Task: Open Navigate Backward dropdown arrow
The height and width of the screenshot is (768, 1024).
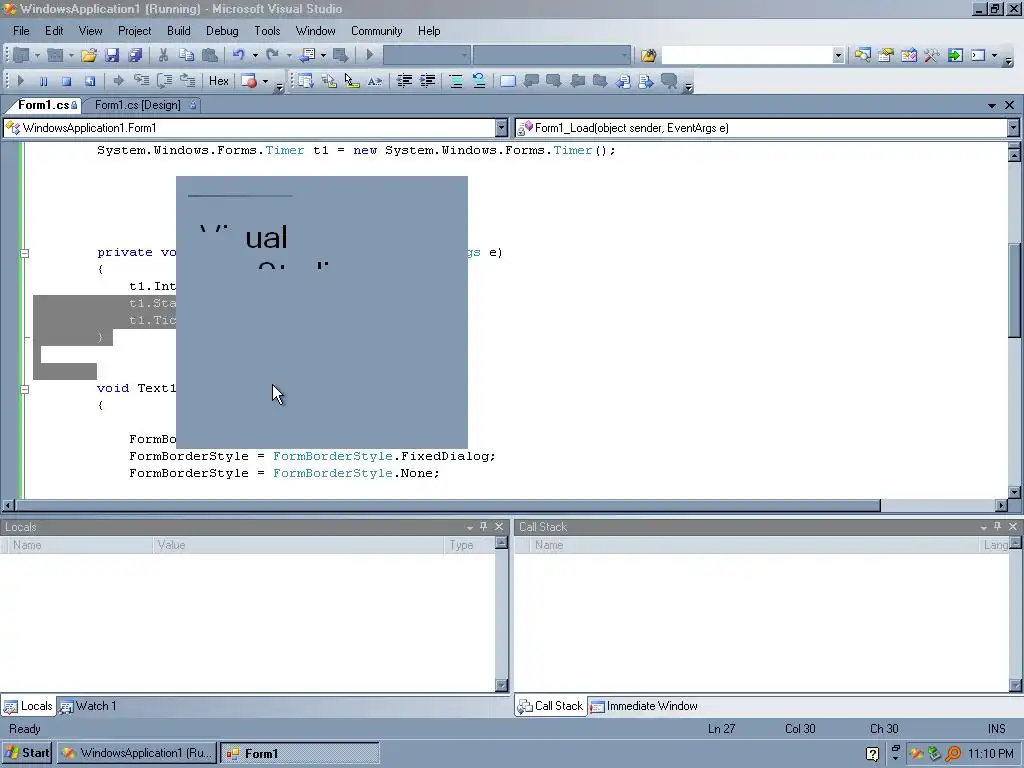Action: [x=323, y=56]
